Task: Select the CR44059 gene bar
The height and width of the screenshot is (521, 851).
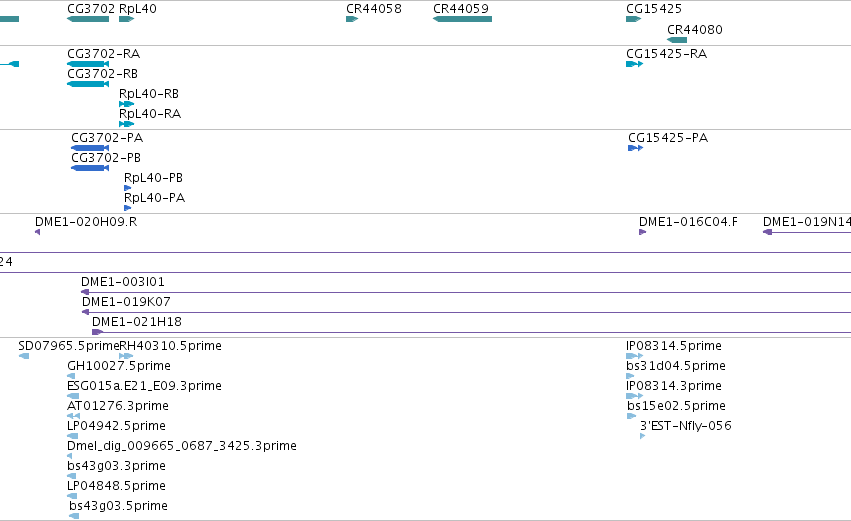Action: point(462,19)
